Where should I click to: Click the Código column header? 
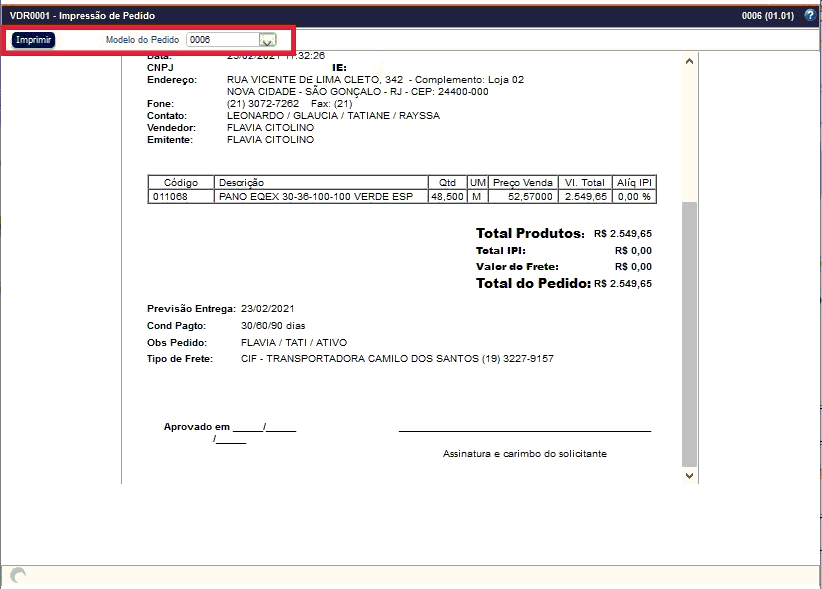point(181,183)
